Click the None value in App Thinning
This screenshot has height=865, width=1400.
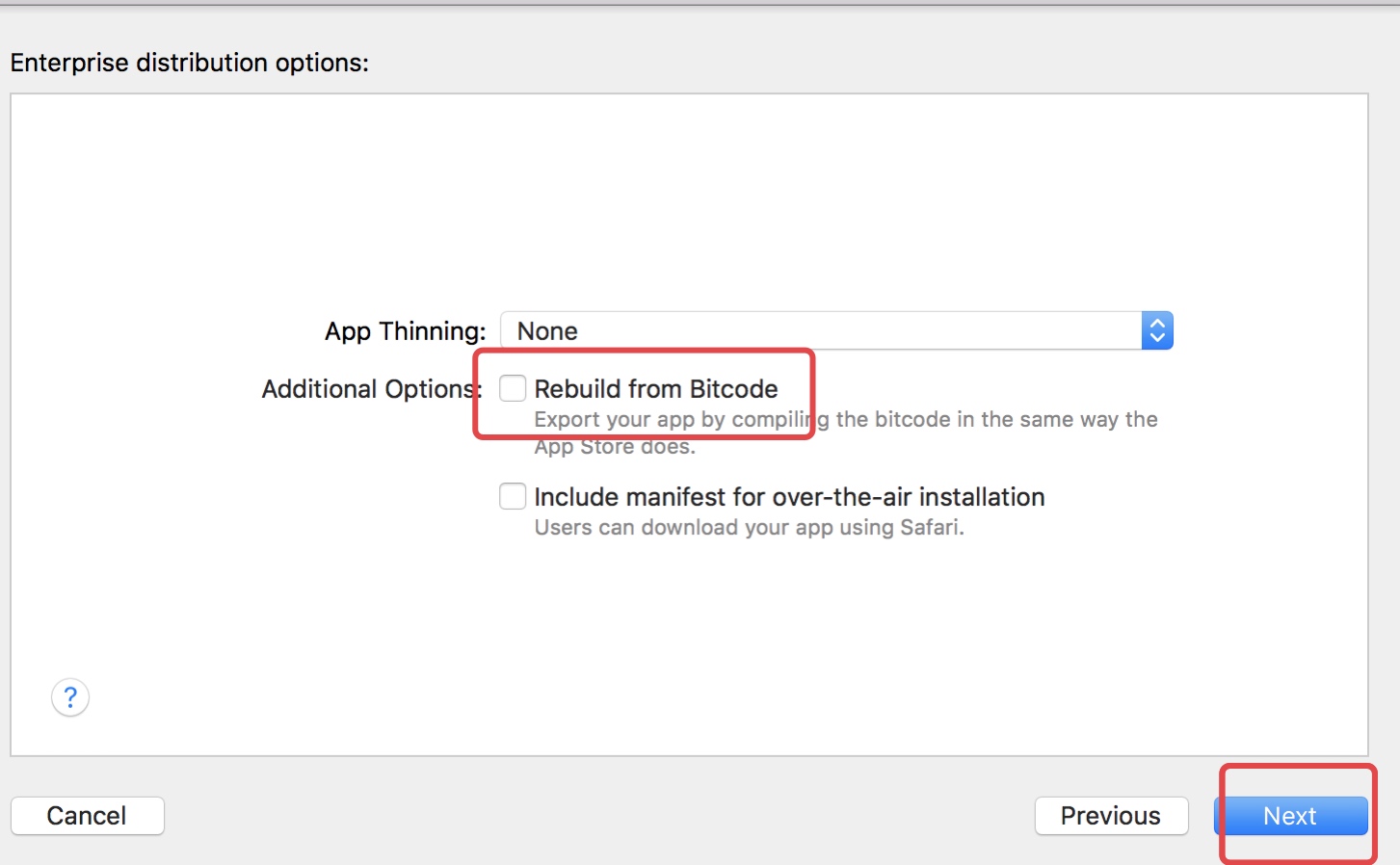pos(547,331)
